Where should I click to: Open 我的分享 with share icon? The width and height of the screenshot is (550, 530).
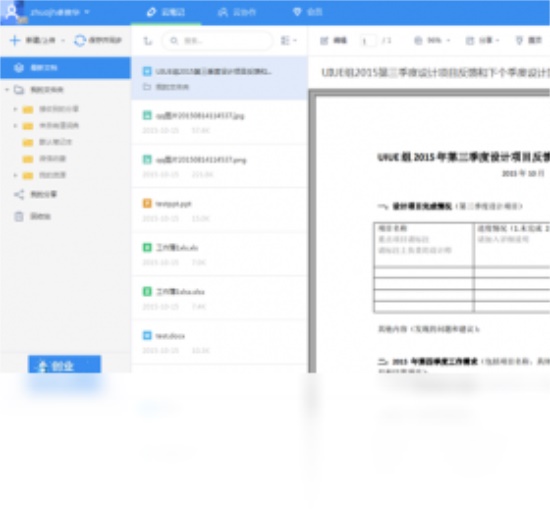(35, 194)
